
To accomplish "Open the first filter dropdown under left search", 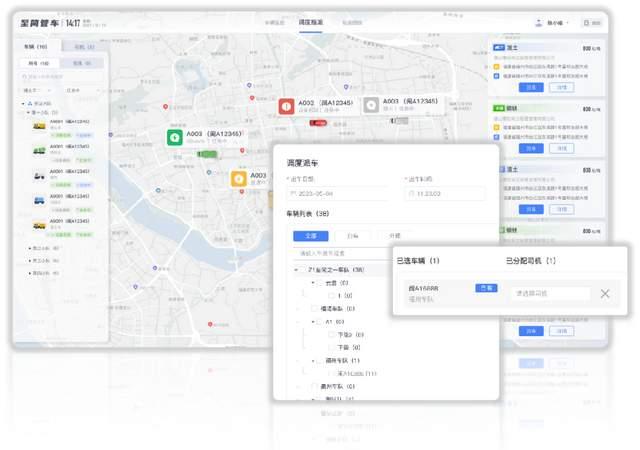I will tap(36, 90).
